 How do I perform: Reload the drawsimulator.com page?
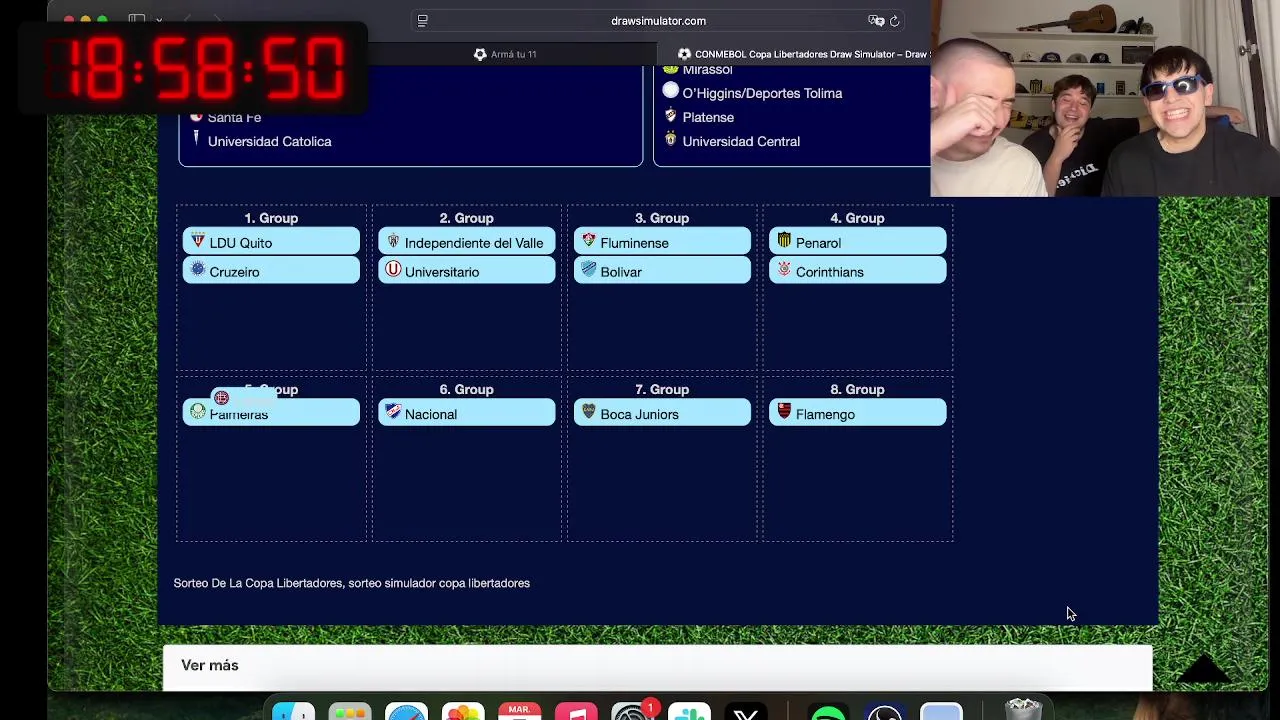pos(894,21)
